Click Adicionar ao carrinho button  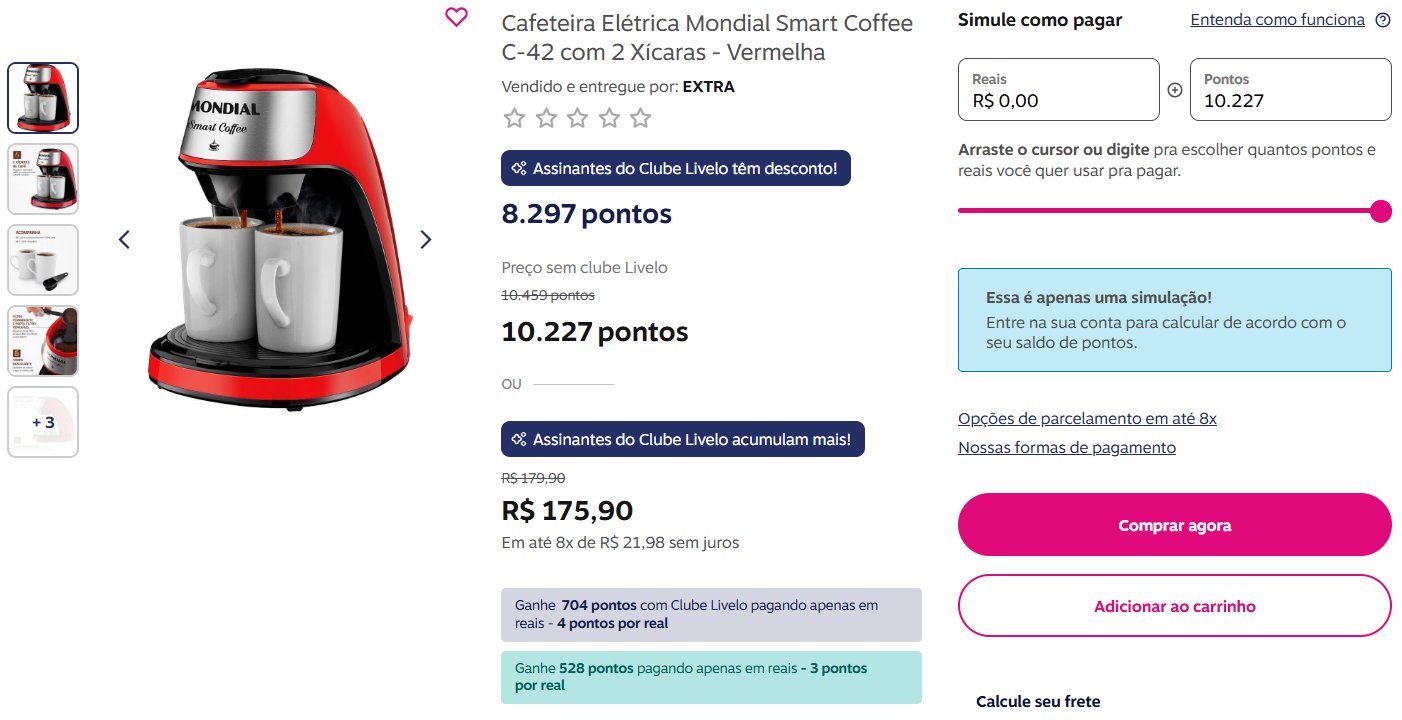(x=1175, y=606)
